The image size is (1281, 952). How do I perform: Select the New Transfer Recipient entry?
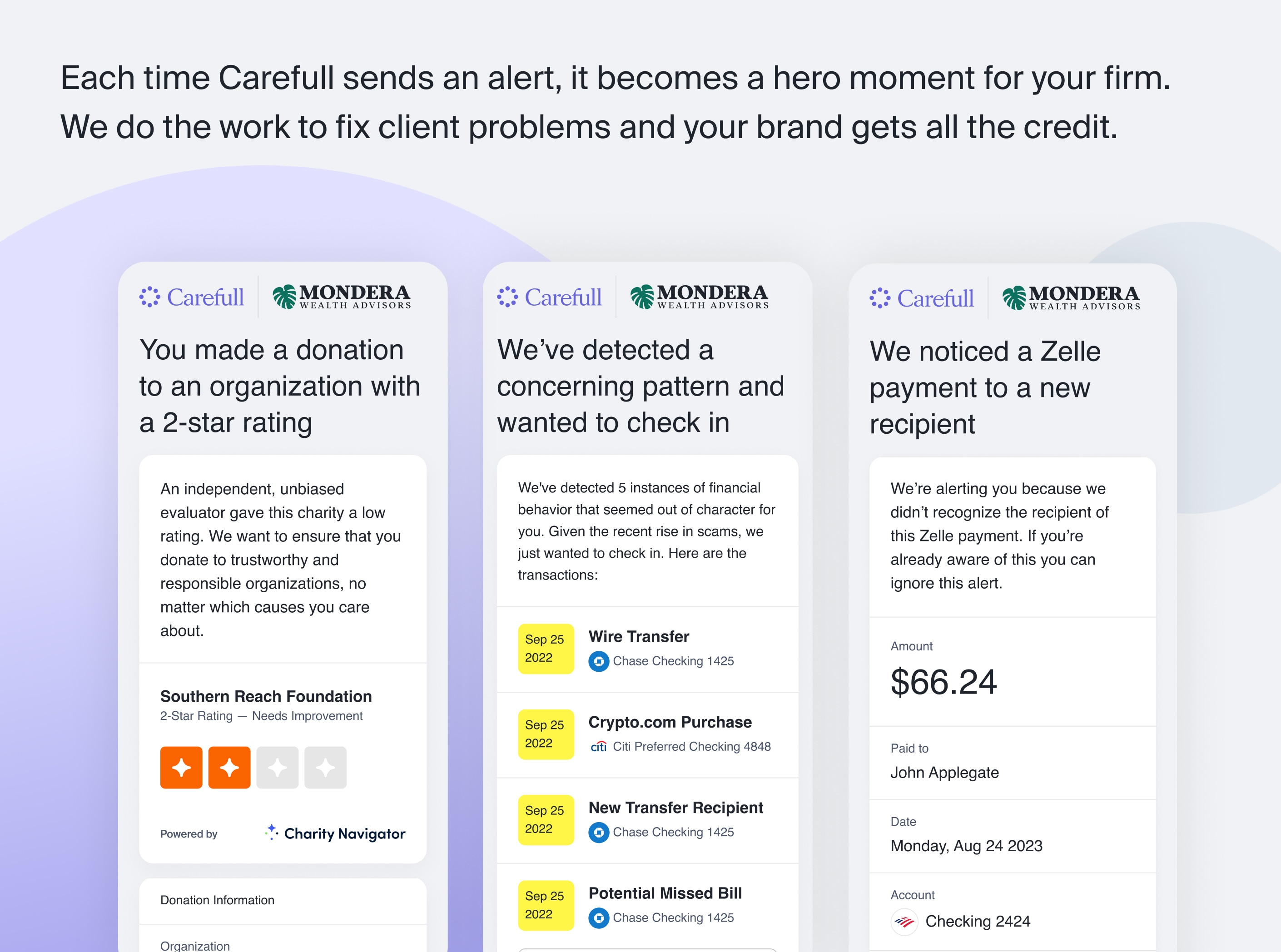(648, 820)
